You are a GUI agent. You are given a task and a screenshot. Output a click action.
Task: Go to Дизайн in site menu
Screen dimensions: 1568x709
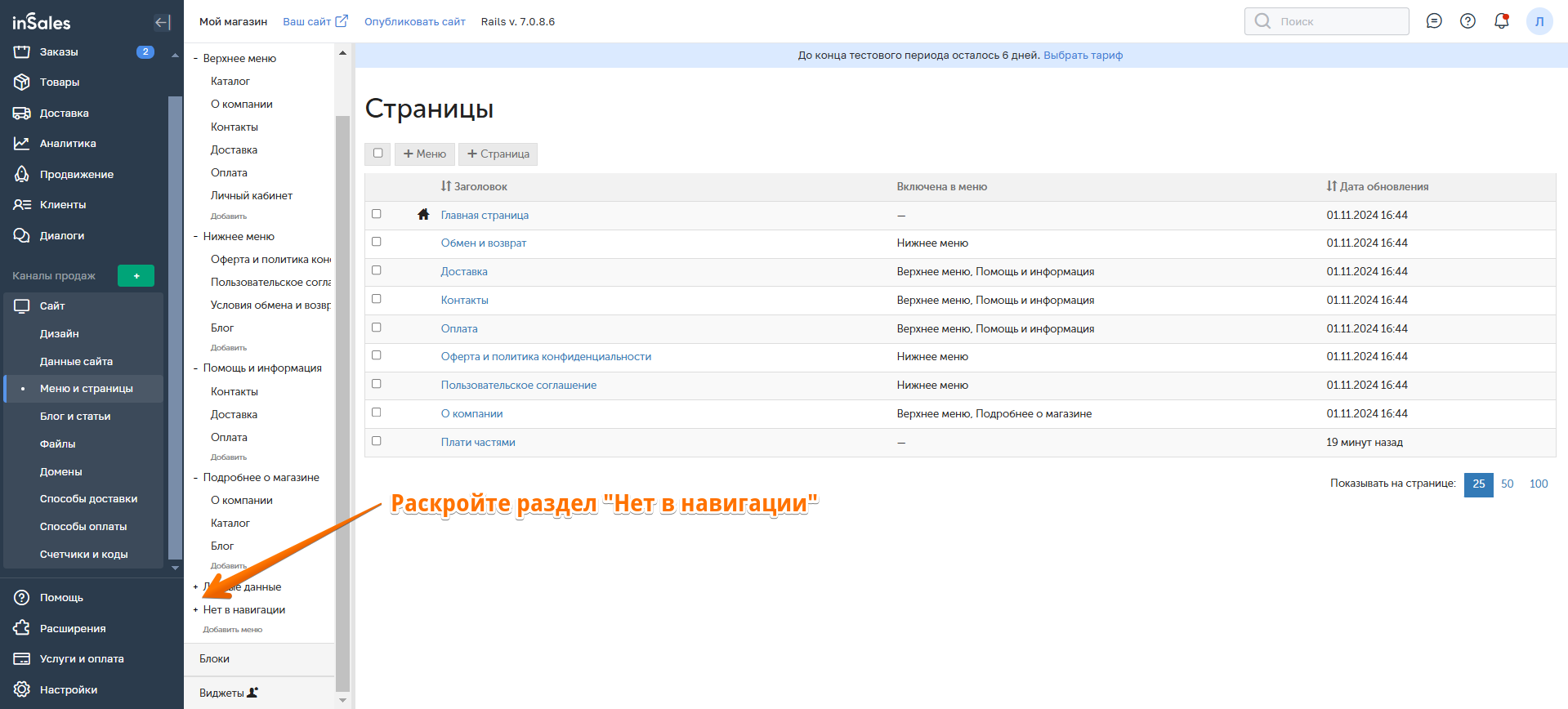(x=60, y=333)
